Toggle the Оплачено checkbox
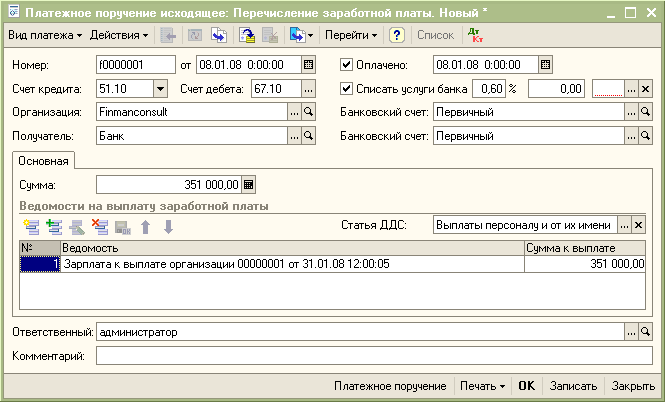This screenshot has height=402, width=665. pyautogui.click(x=346, y=65)
